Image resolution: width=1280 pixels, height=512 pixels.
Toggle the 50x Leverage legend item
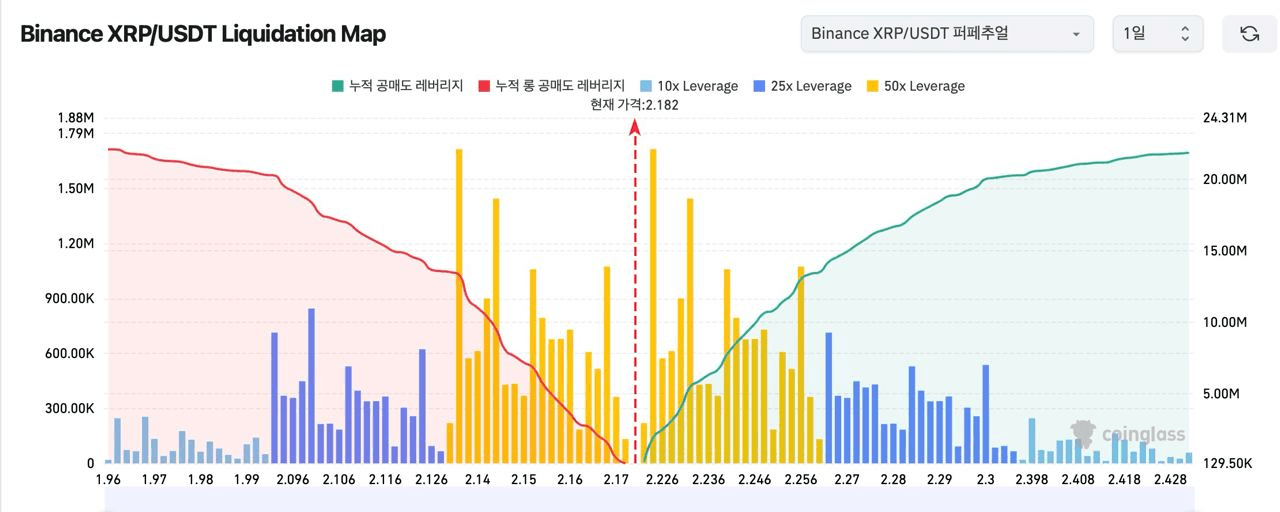915,86
